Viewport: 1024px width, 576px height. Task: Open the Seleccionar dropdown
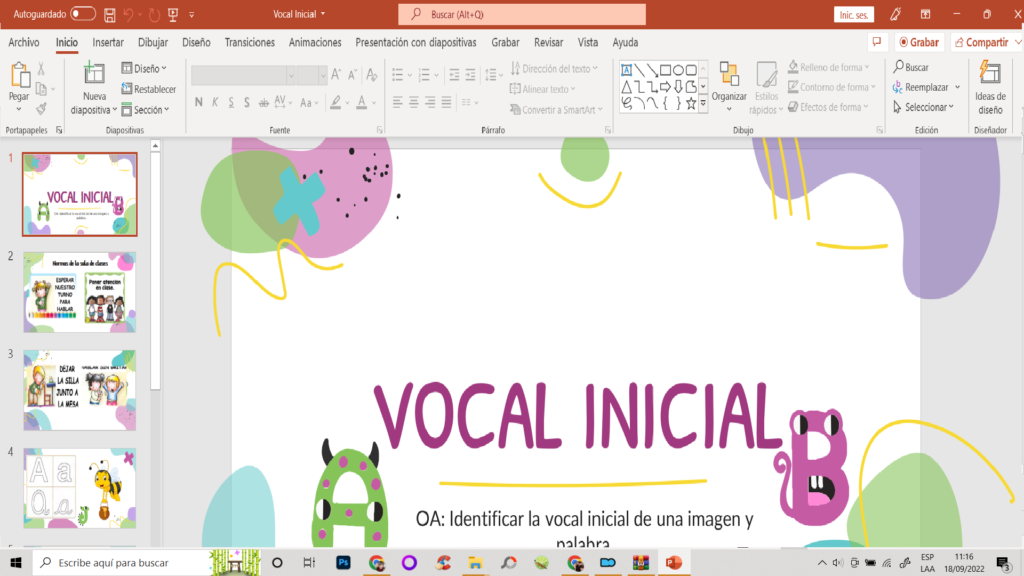click(x=928, y=107)
